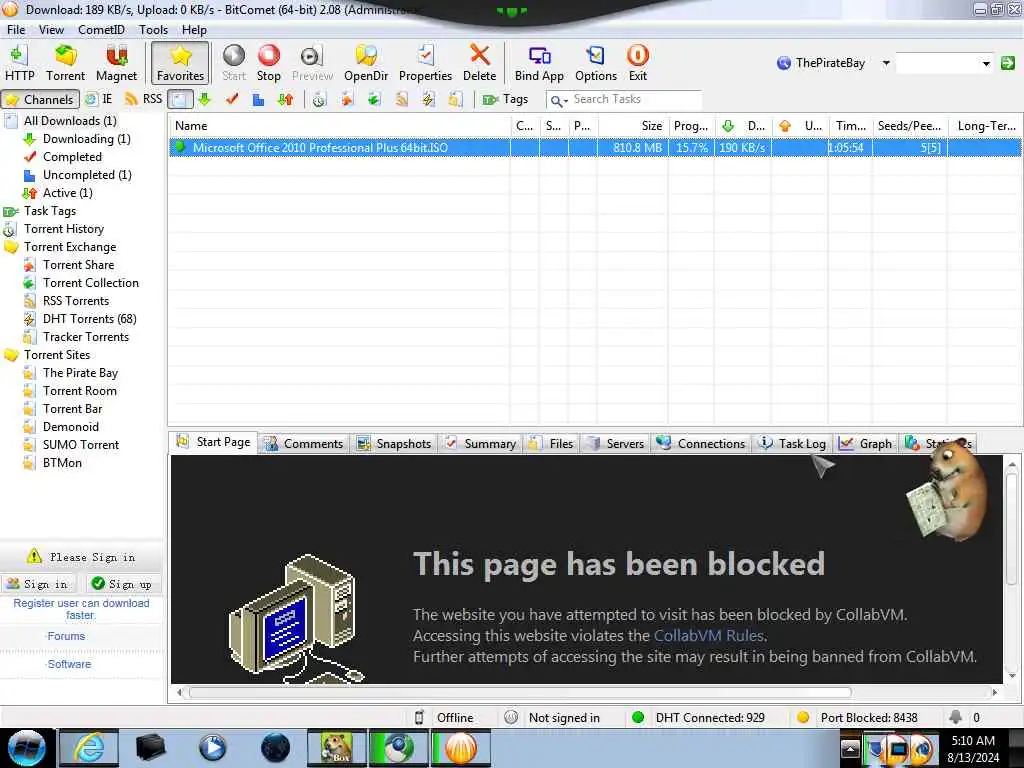Click the RSS Torrents toolbar icon
The image size is (1024, 768).
[x=402, y=99]
